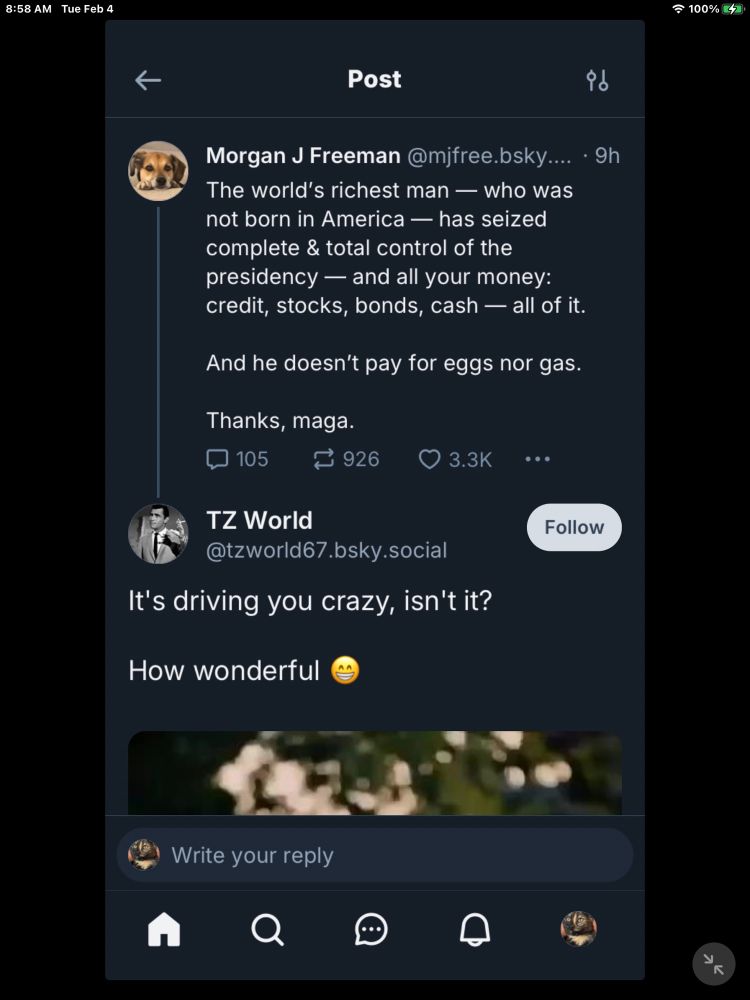The image size is (750, 1000).
Task: Open Morgan J Freeman's dog avatar
Action: pyautogui.click(x=158, y=171)
